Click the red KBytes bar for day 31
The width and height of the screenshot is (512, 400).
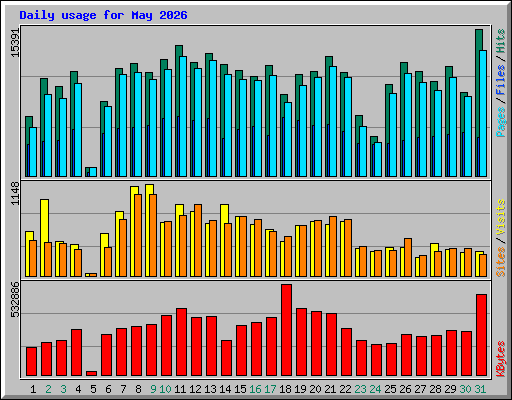(481, 335)
